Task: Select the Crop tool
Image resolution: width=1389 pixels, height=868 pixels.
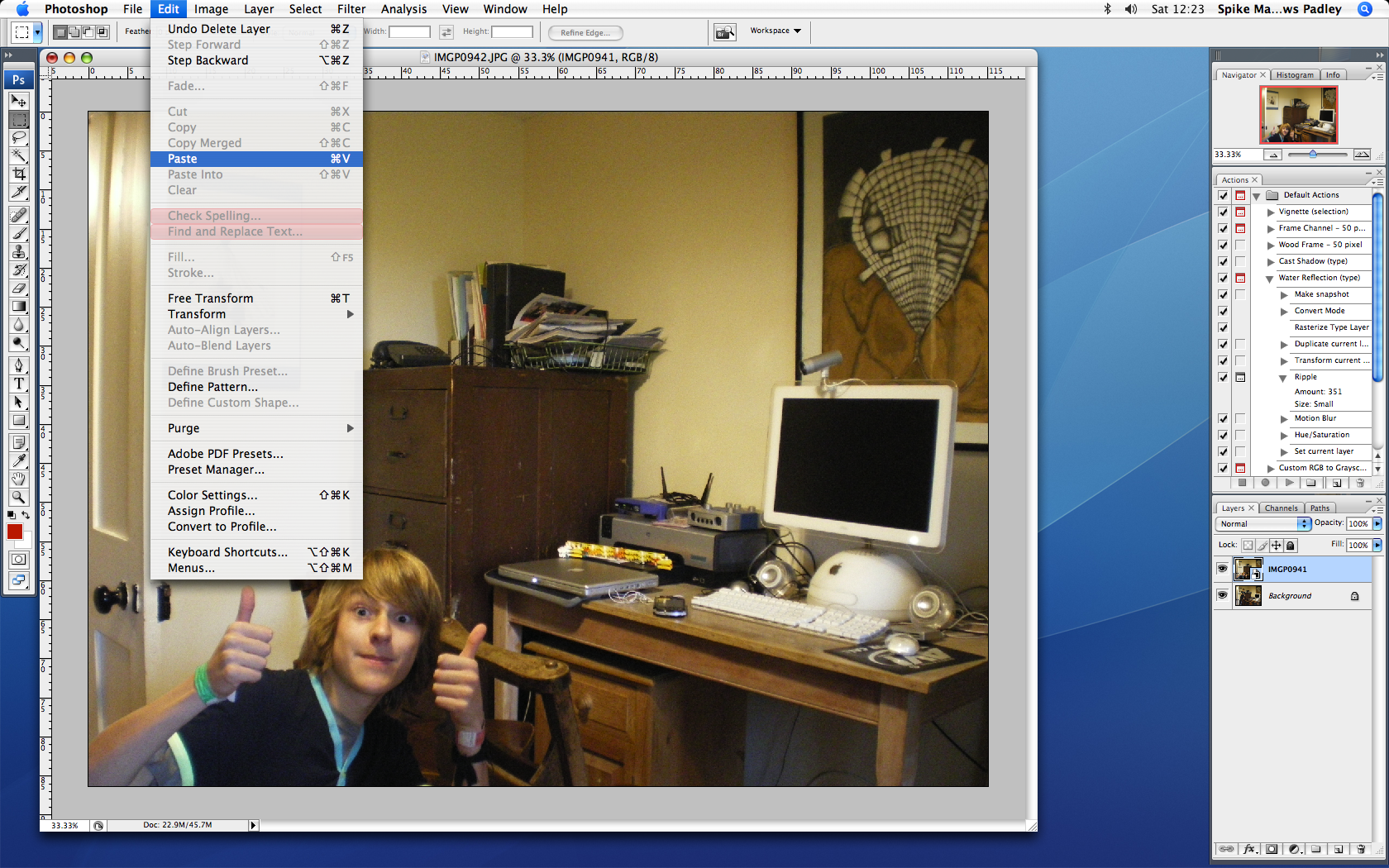Action: pyautogui.click(x=18, y=174)
